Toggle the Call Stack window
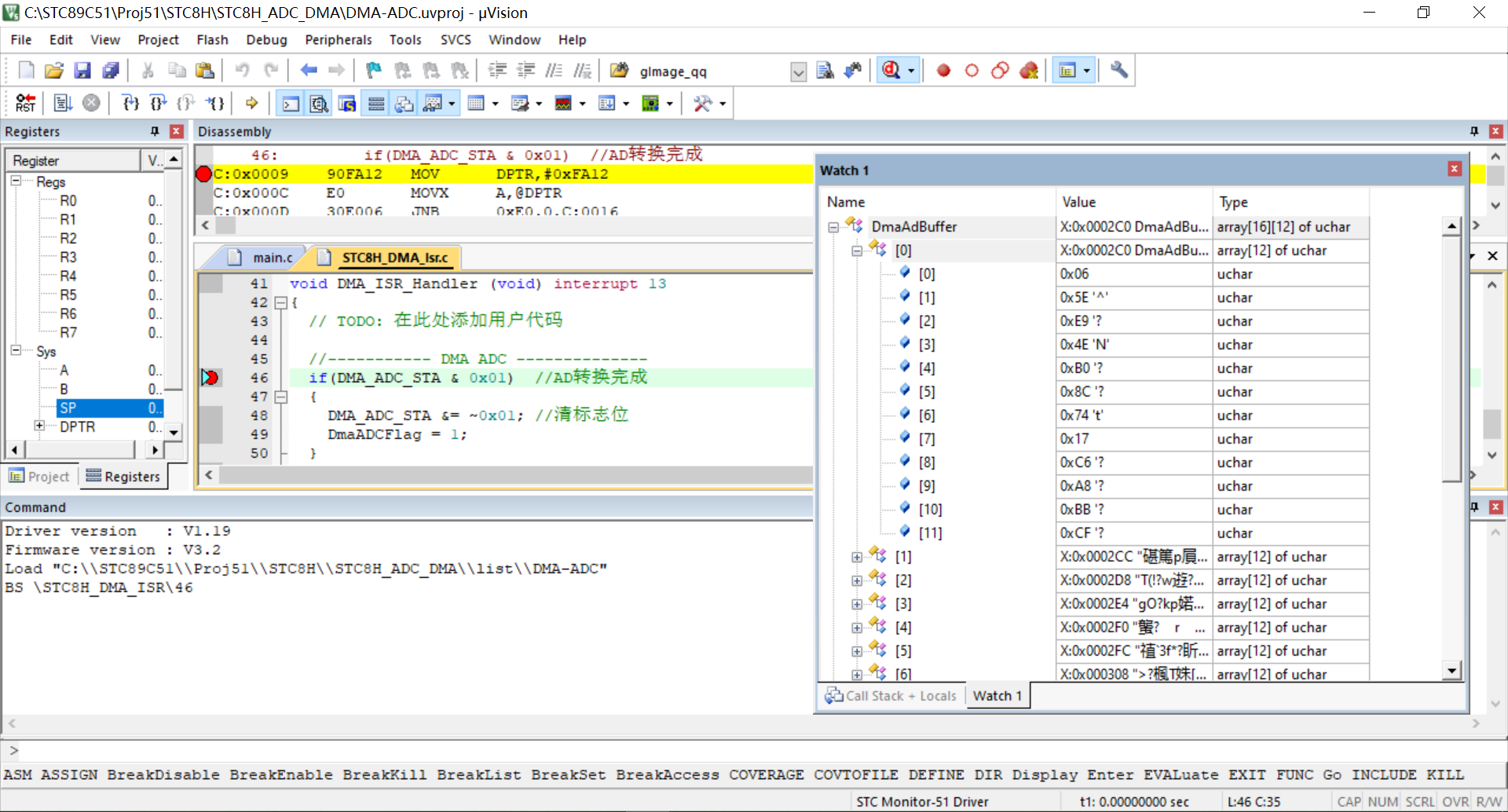The width and height of the screenshot is (1508, 812). [404, 103]
